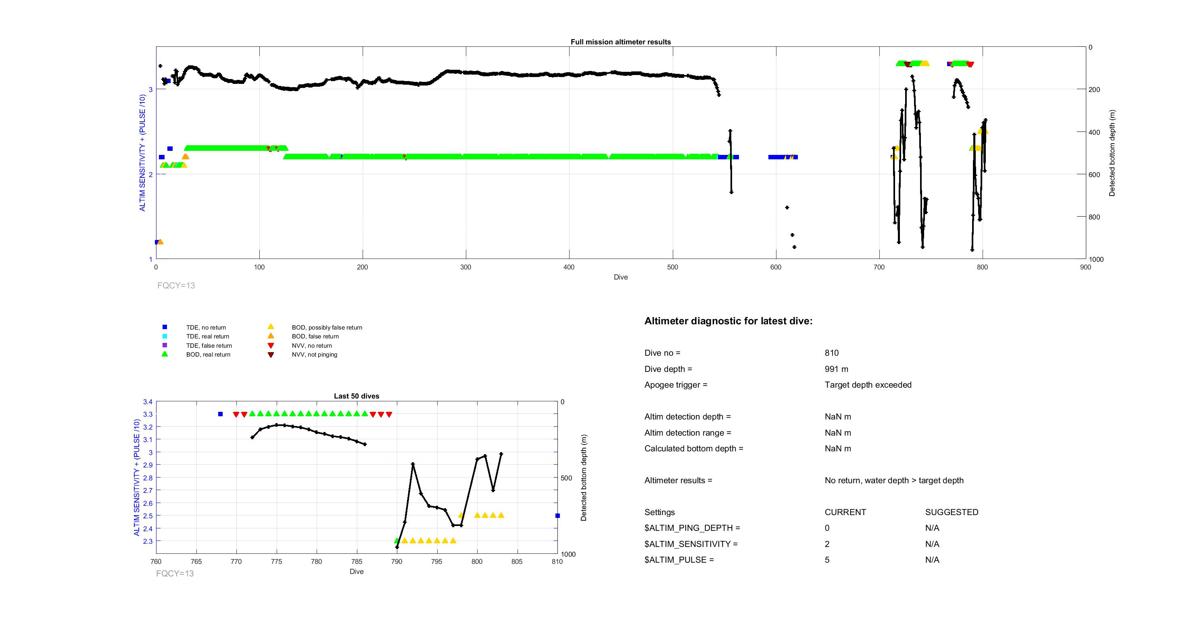Click the red triangle NVV no return legend icon
The width and height of the screenshot is (1200, 622).
tap(270, 345)
